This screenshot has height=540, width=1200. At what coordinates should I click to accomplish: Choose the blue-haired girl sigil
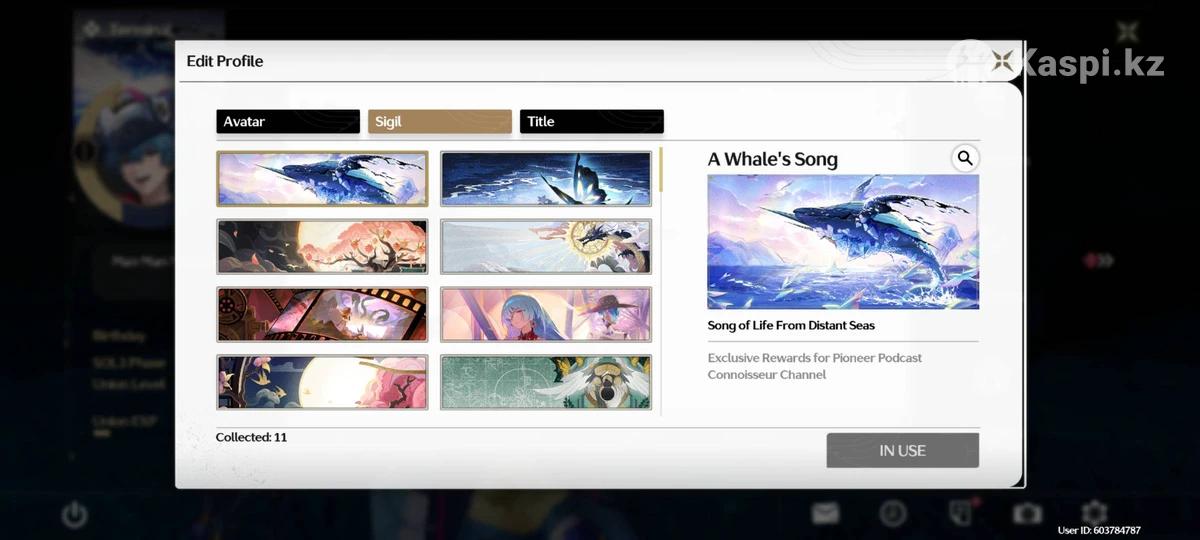point(546,315)
